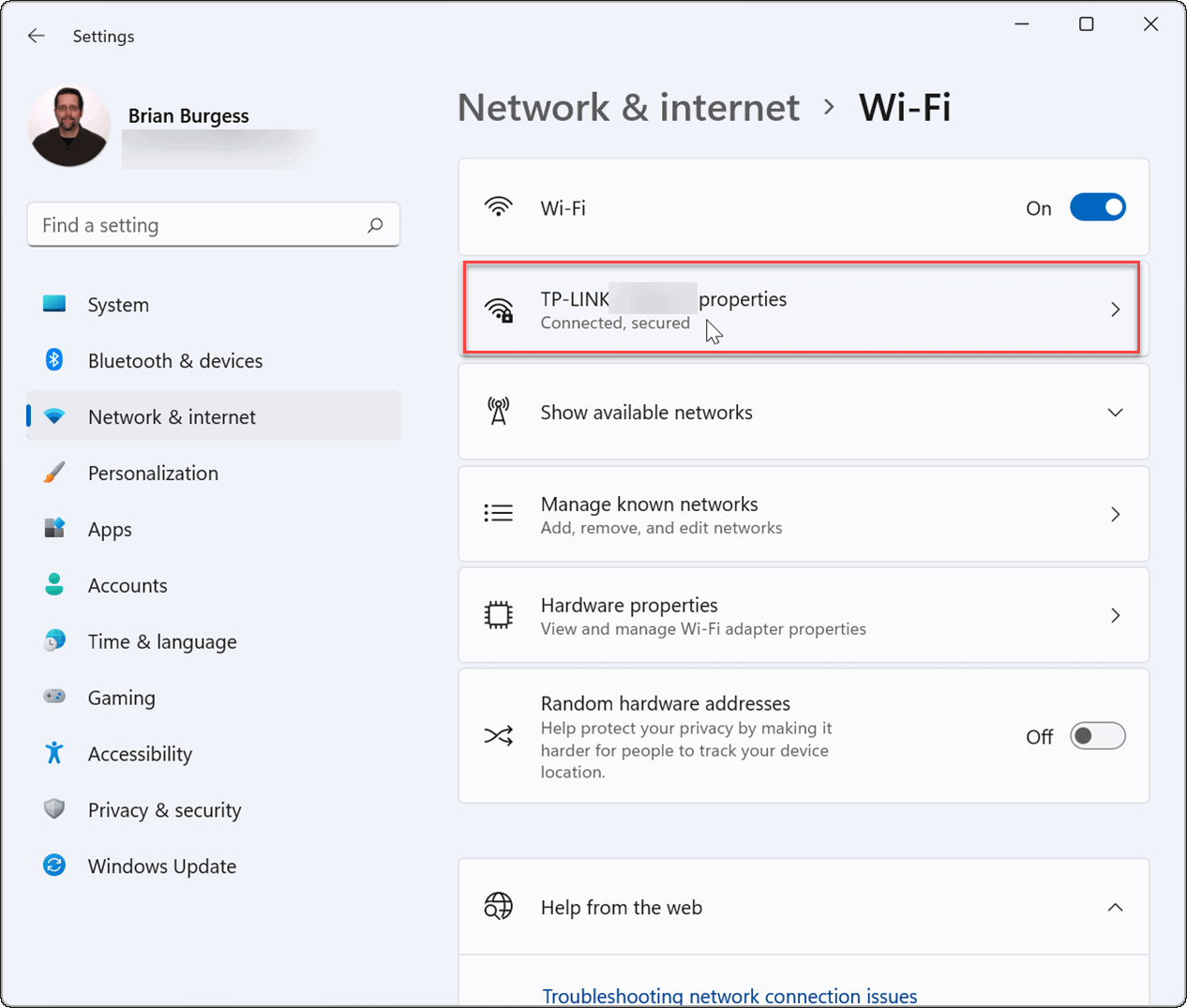
Task: Click the Wi-Fi signal icon
Action: pyautogui.click(x=499, y=206)
